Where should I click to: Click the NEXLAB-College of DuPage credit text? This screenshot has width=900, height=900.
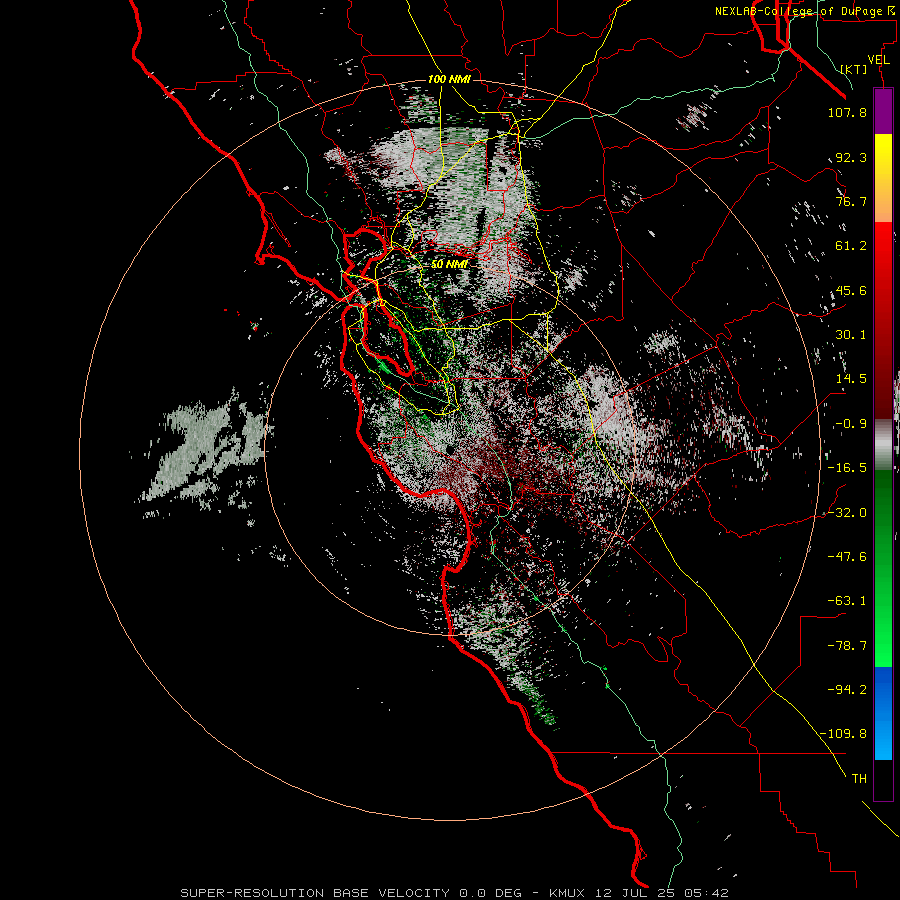805,11
